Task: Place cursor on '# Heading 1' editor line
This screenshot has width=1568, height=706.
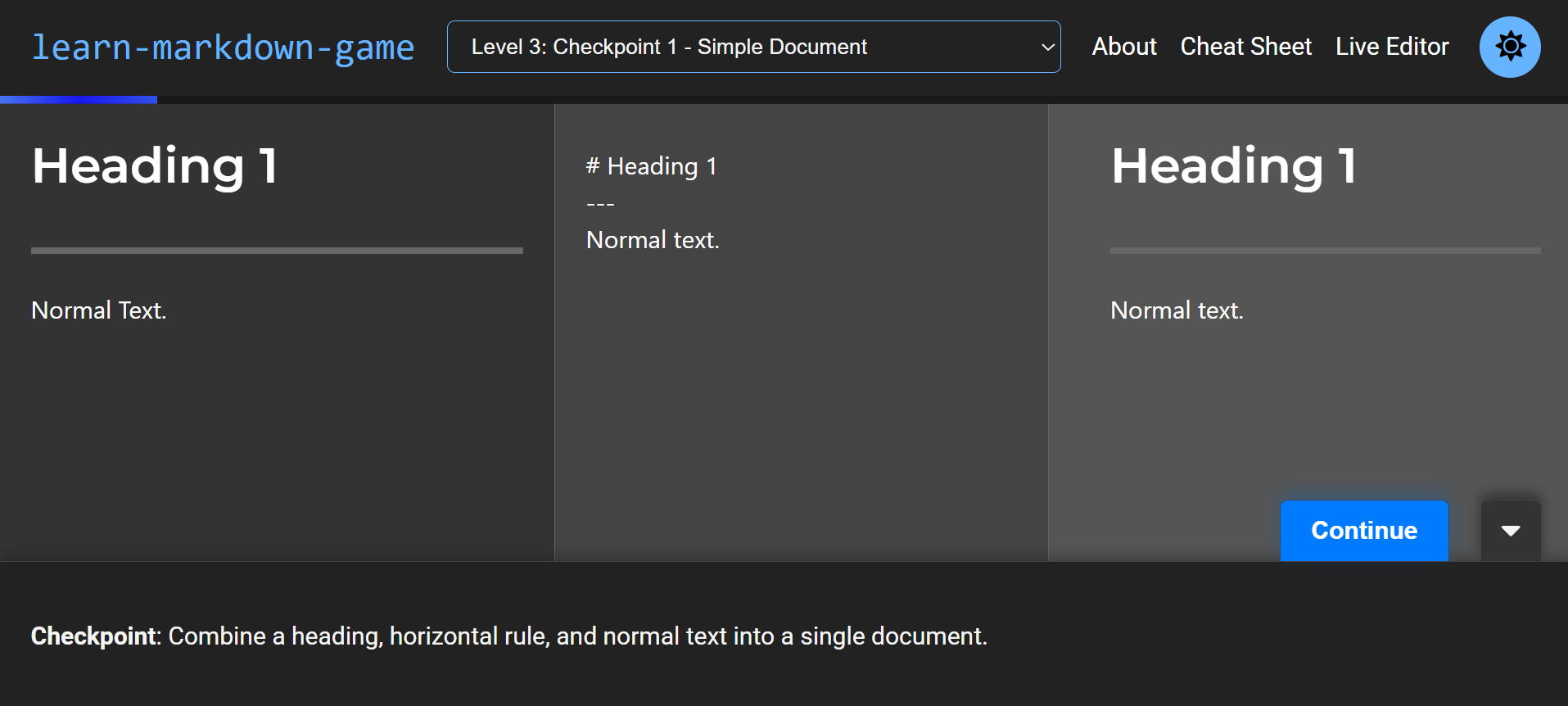Action: [x=652, y=166]
